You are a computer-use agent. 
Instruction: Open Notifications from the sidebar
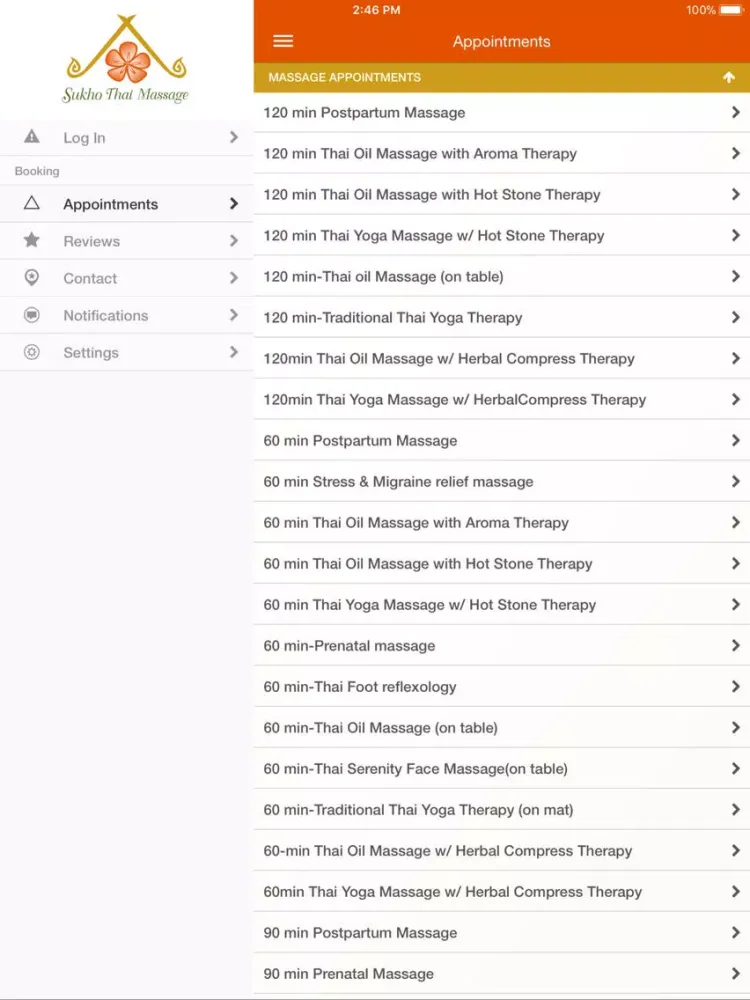tap(126, 315)
